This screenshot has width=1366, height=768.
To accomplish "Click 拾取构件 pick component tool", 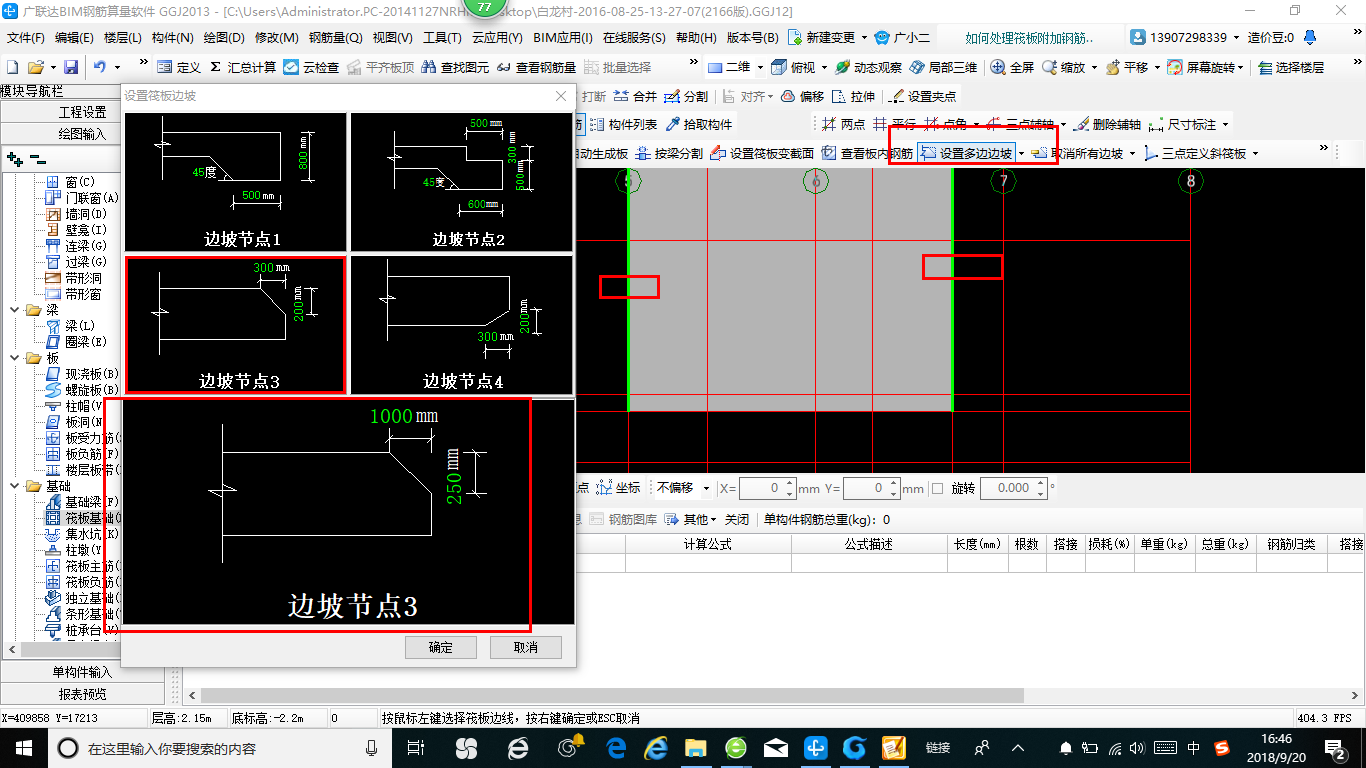I will point(698,124).
